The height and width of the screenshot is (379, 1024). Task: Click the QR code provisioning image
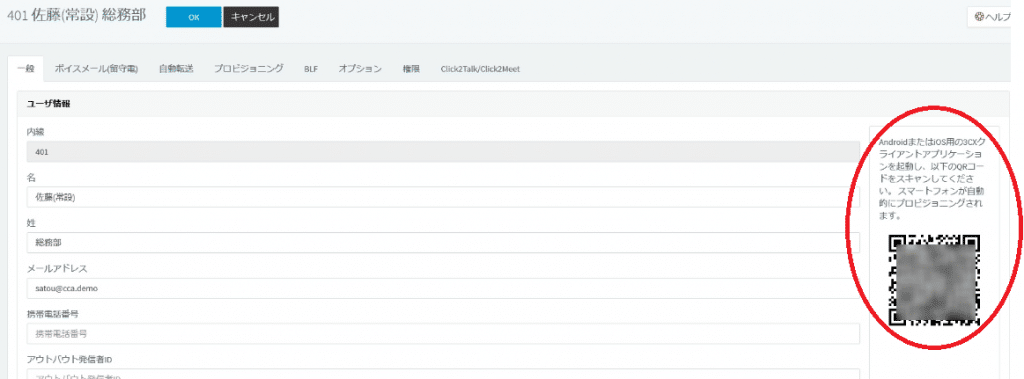click(934, 279)
